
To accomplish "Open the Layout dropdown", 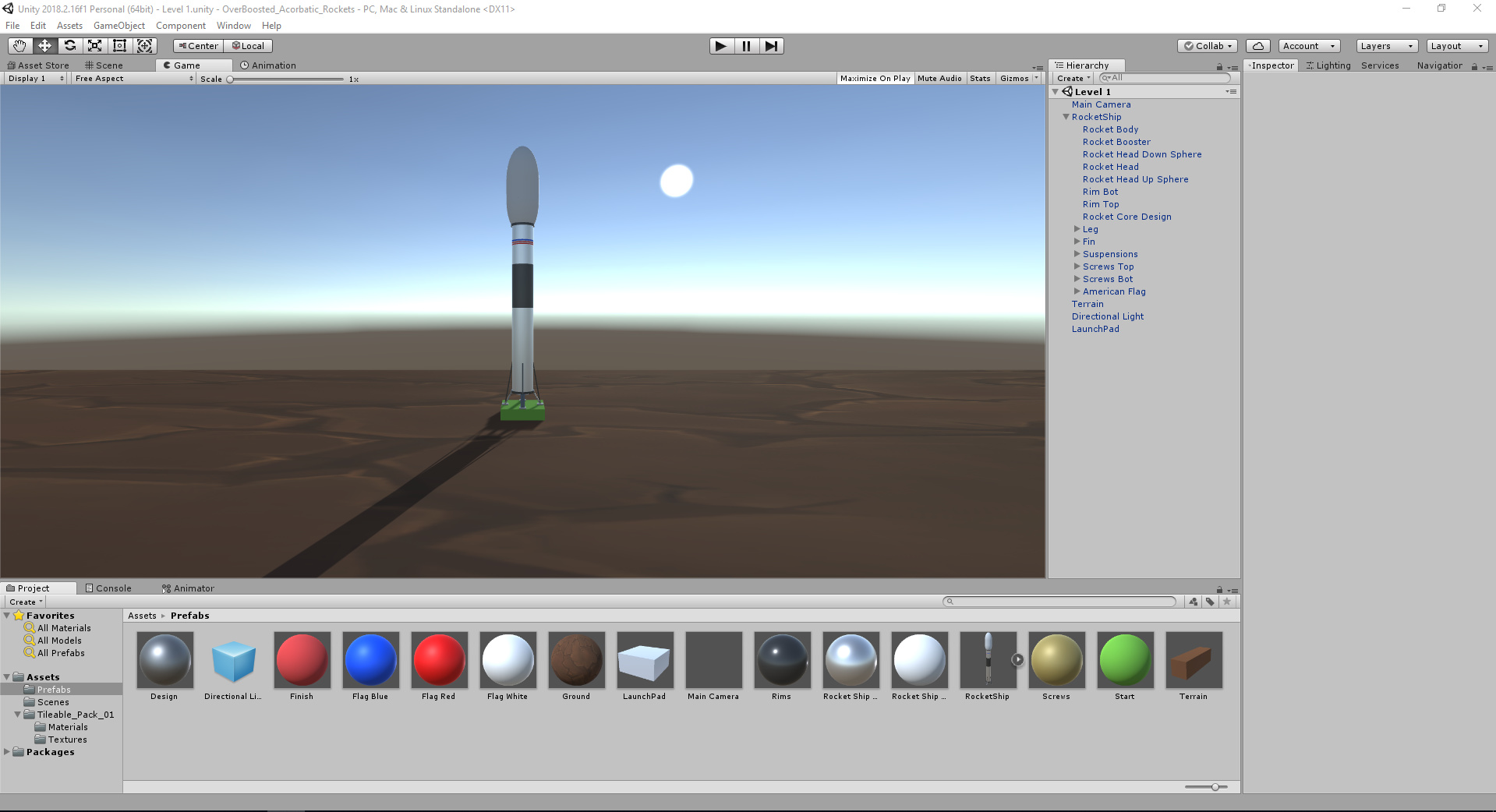I will pos(1457,46).
